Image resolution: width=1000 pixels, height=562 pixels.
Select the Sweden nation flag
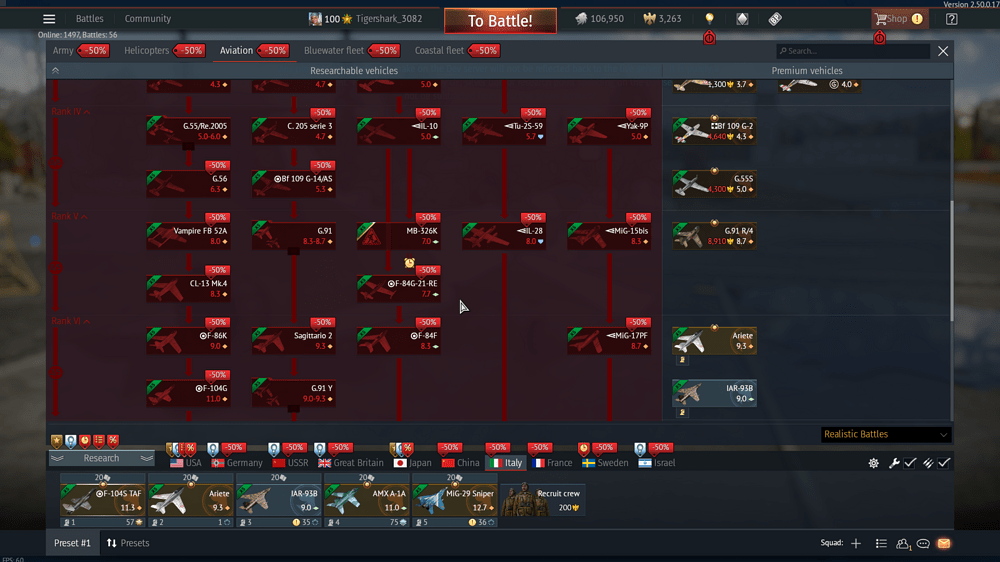coord(605,463)
